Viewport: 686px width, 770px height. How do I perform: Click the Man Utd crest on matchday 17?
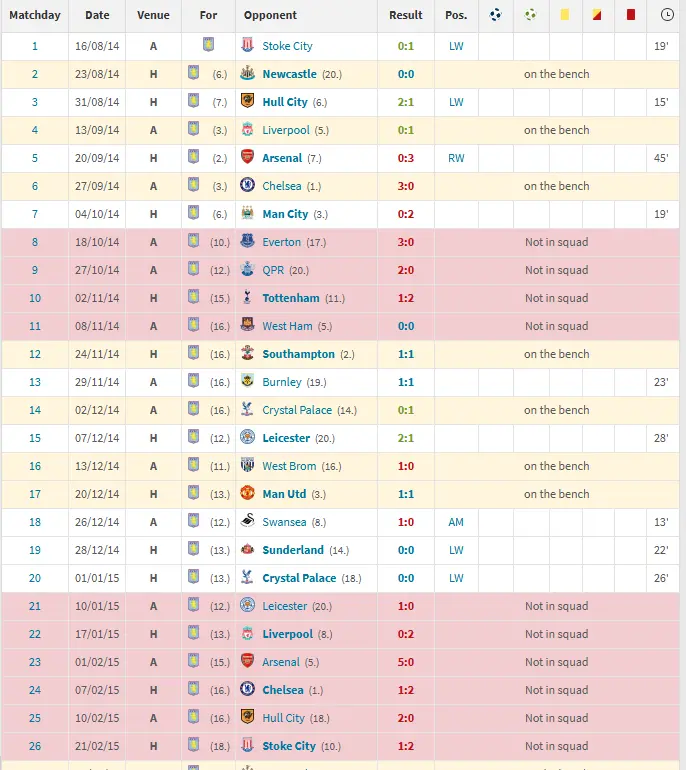click(x=247, y=494)
